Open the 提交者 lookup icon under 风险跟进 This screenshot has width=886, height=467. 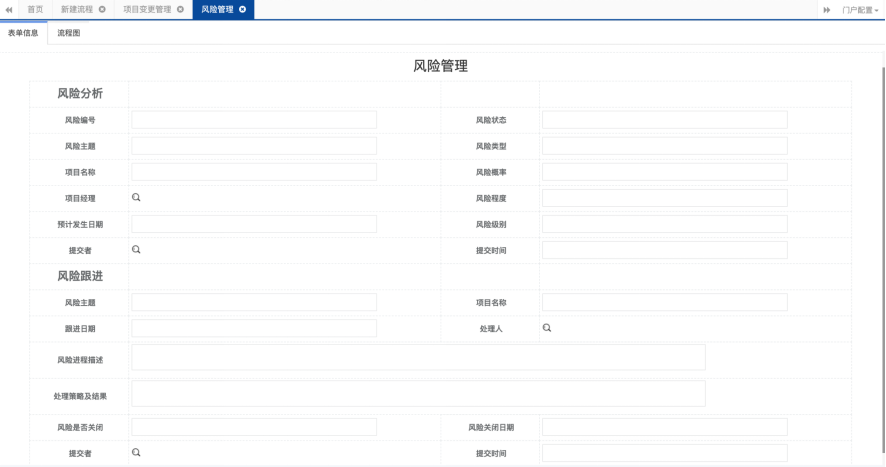pyautogui.click(x=136, y=452)
